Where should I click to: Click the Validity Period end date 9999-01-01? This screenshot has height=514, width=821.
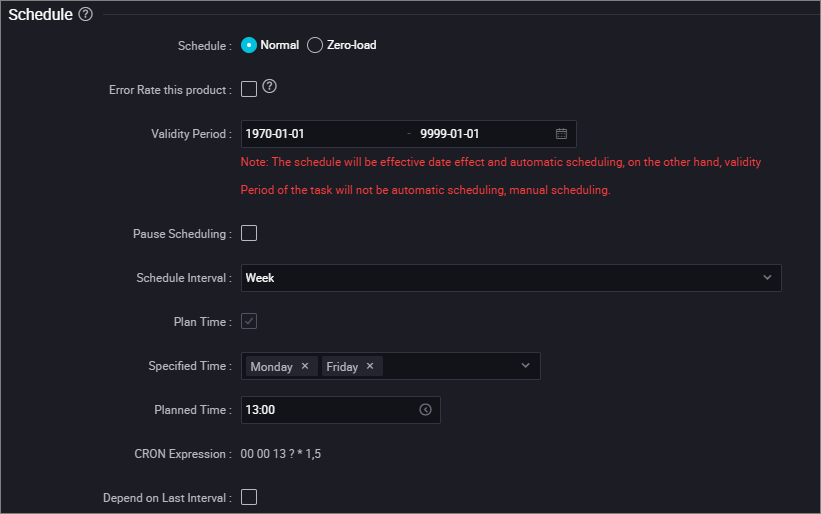[449, 134]
